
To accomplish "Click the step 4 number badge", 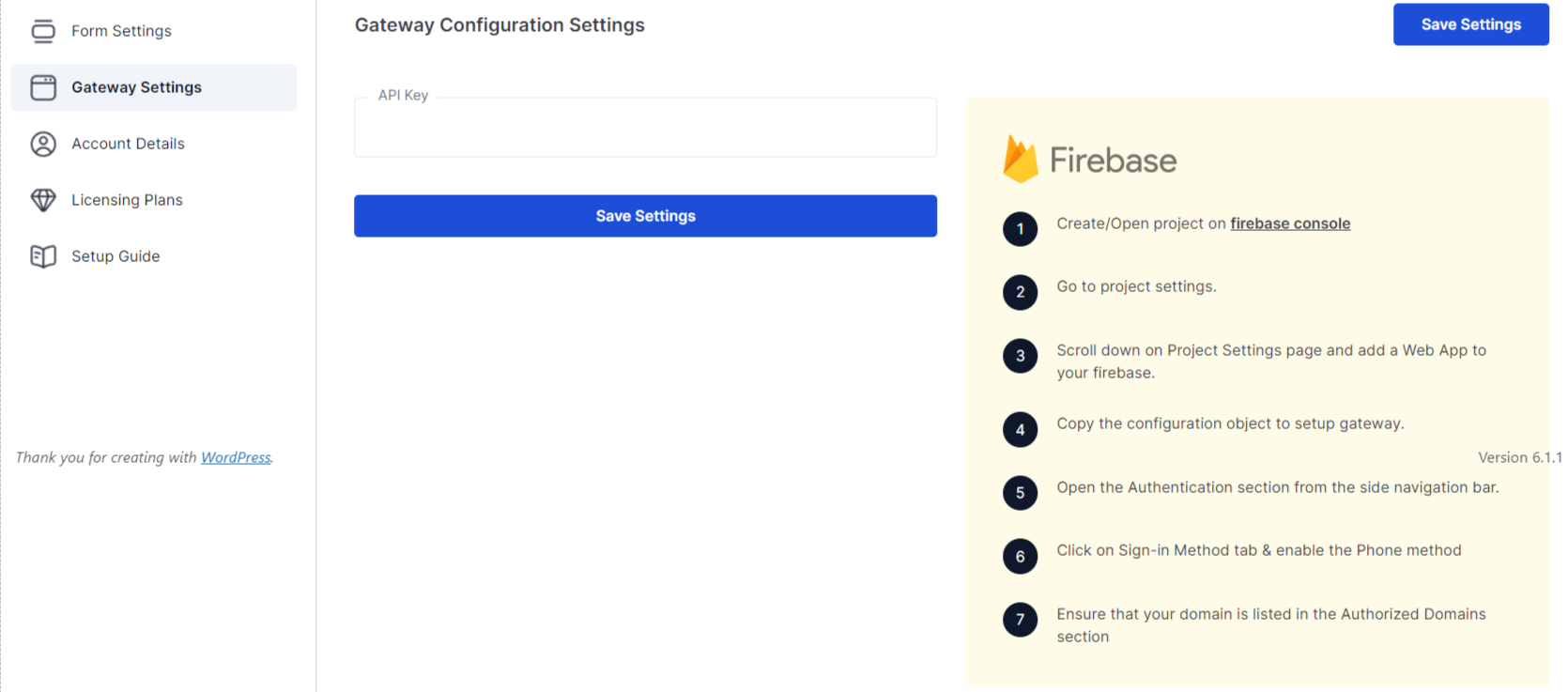I will pyautogui.click(x=1020, y=430).
